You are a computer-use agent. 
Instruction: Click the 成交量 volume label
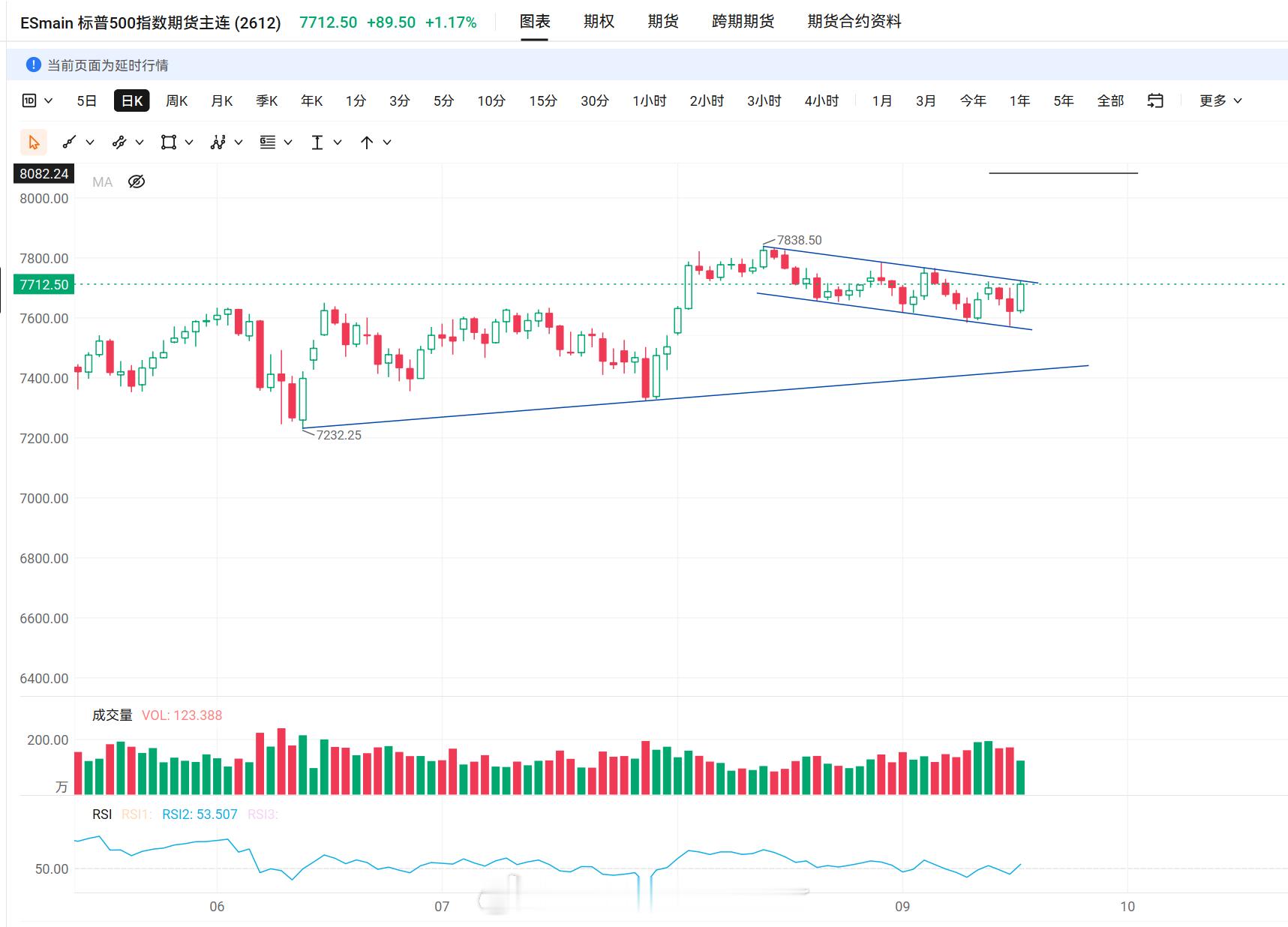coord(113,715)
